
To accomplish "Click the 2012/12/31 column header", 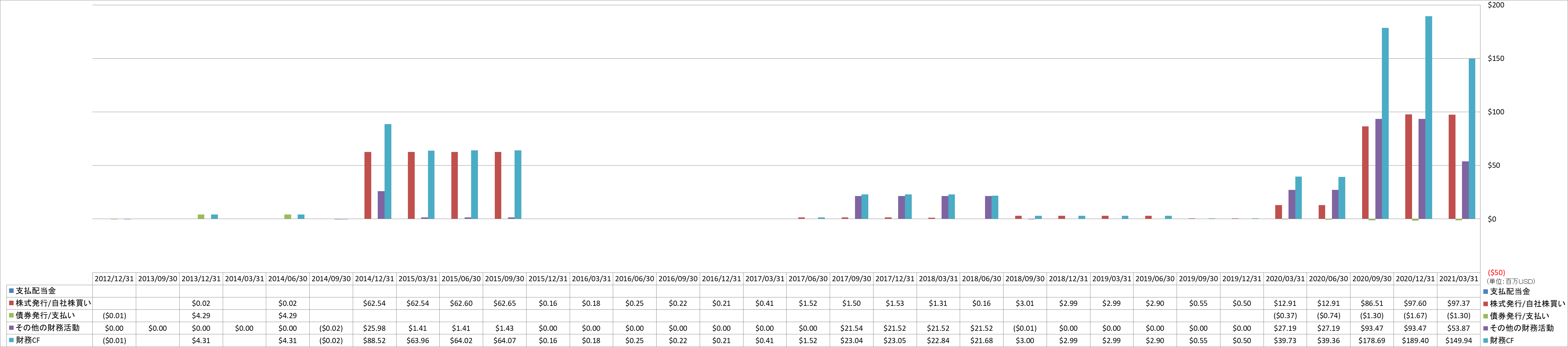I will (114, 279).
